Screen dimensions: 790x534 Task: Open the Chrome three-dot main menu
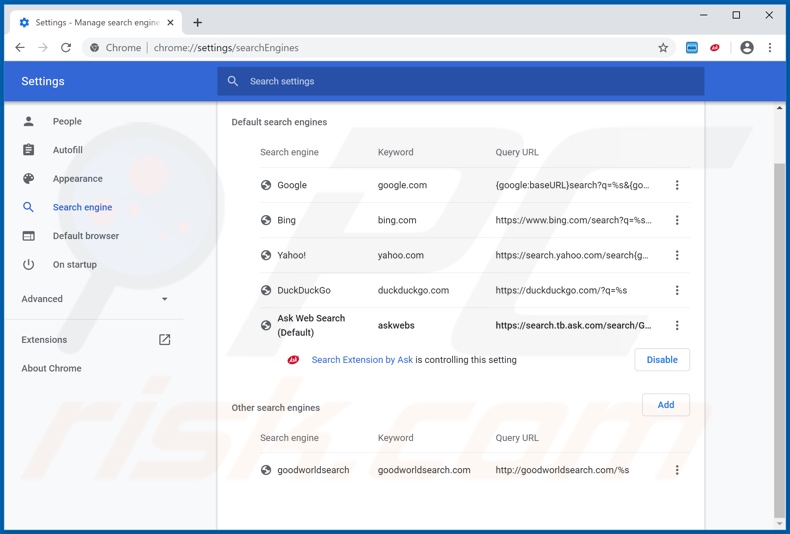tap(770, 47)
